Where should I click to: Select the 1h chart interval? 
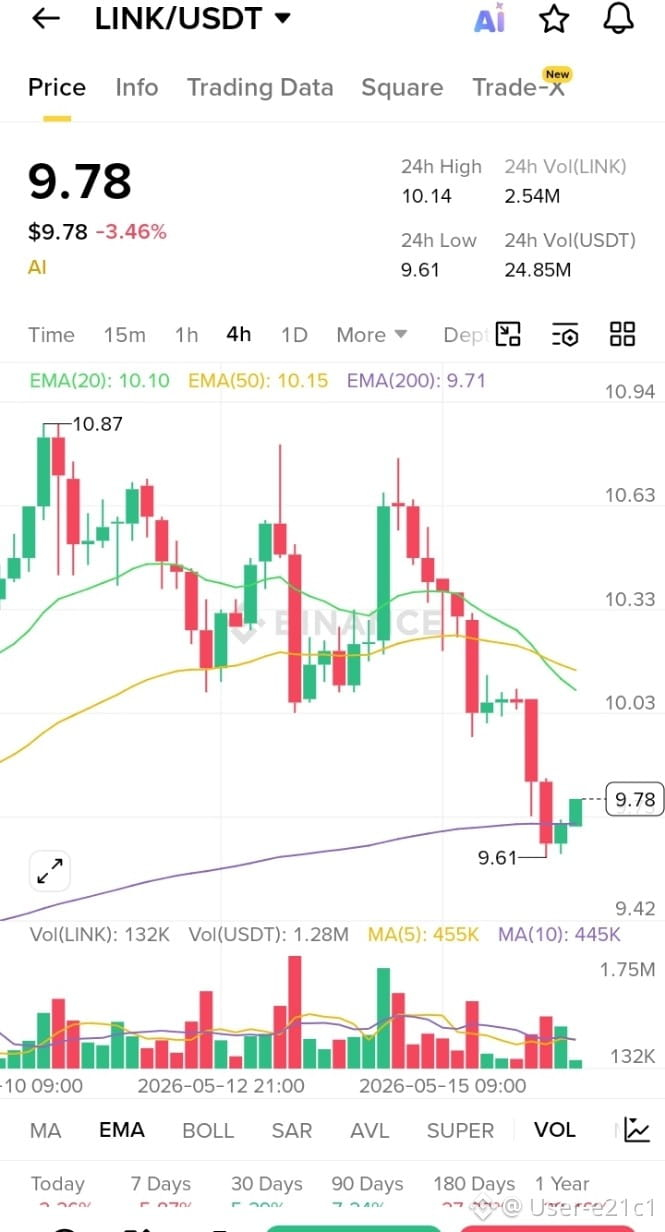187,335
